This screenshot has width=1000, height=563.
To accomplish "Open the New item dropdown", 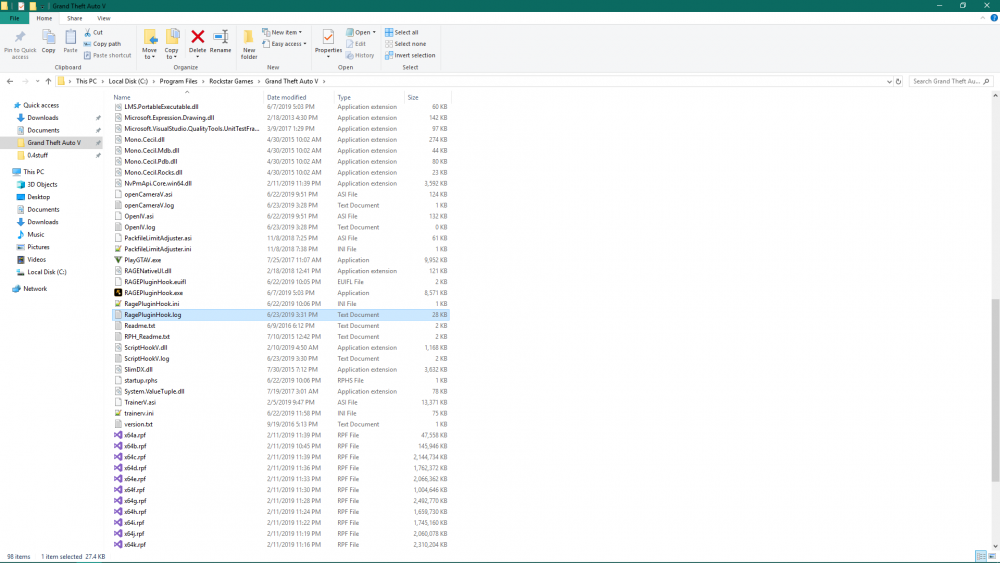I will [x=283, y=32].
